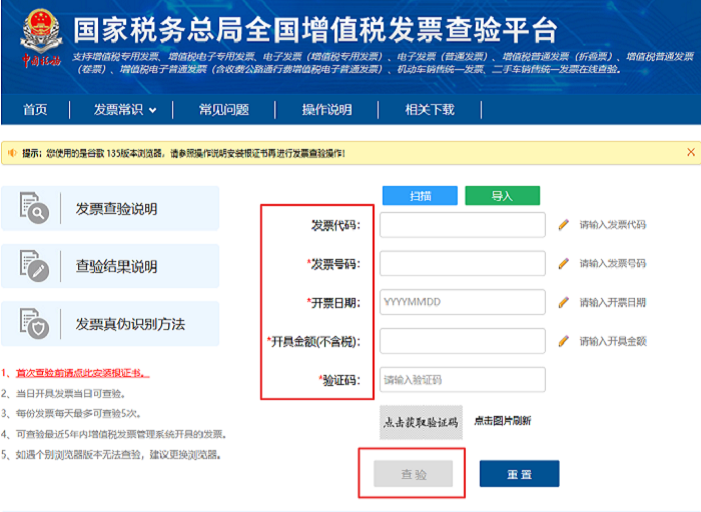Focus the 发票号码 input field
This screenshot has height=512, width=701.
pos(463,264)
